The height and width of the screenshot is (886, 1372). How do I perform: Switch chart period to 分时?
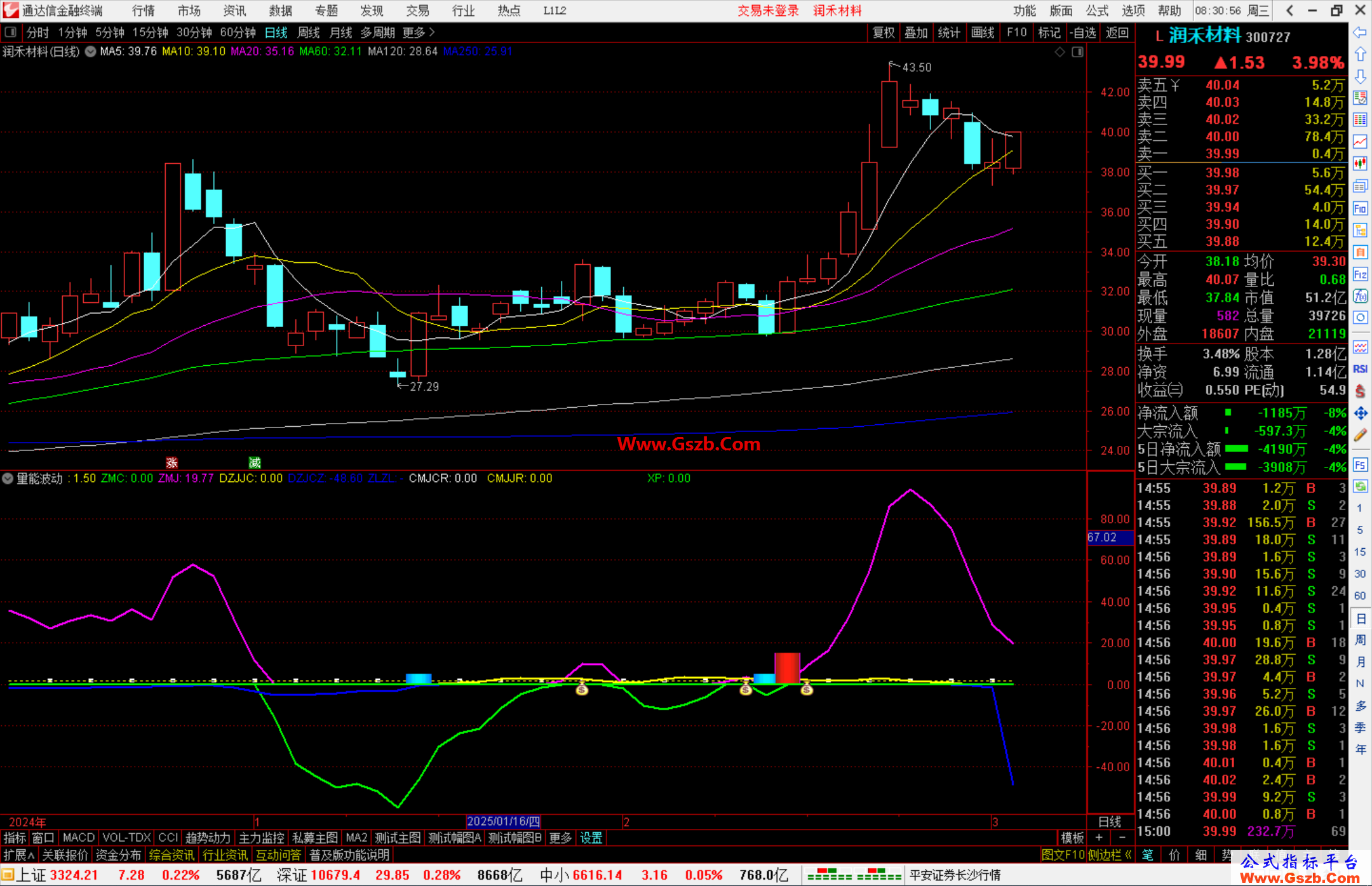click(x=37, y=32)
